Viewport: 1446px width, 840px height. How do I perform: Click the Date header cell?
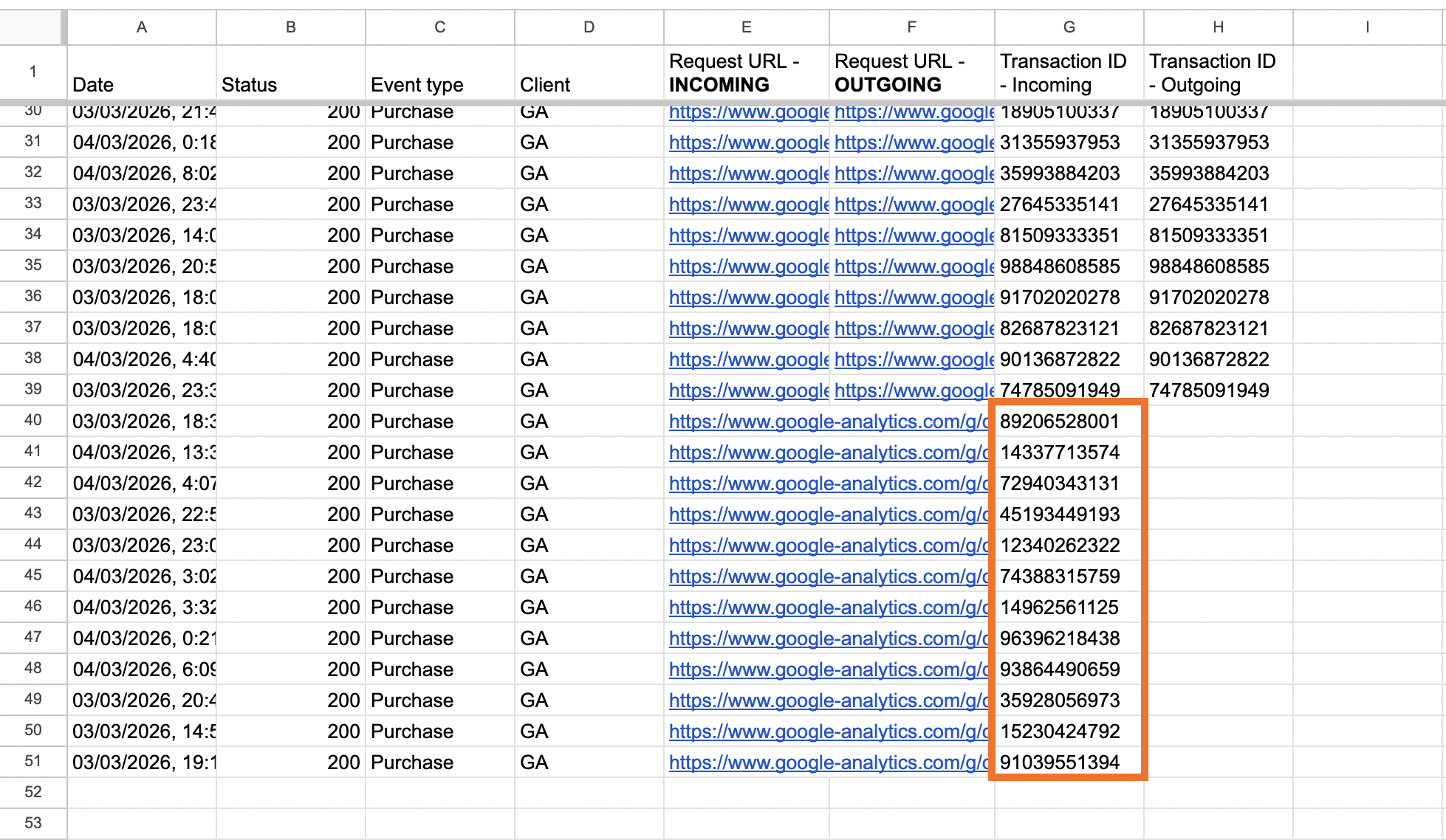pos(142,72)
